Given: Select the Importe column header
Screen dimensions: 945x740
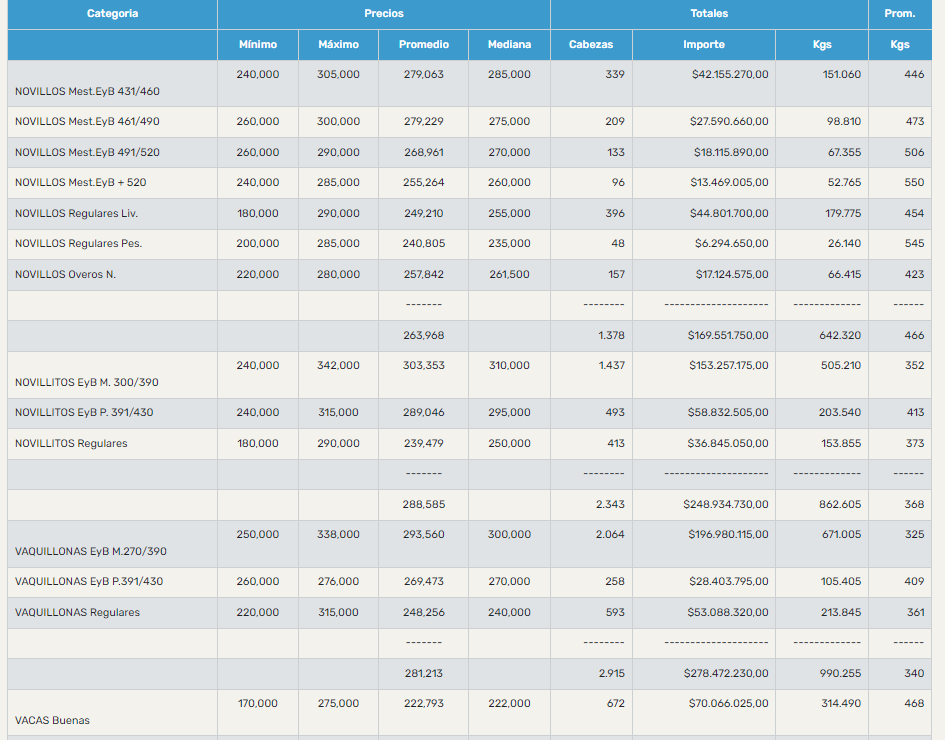Looking at the screenshot, I should point(704,45).
